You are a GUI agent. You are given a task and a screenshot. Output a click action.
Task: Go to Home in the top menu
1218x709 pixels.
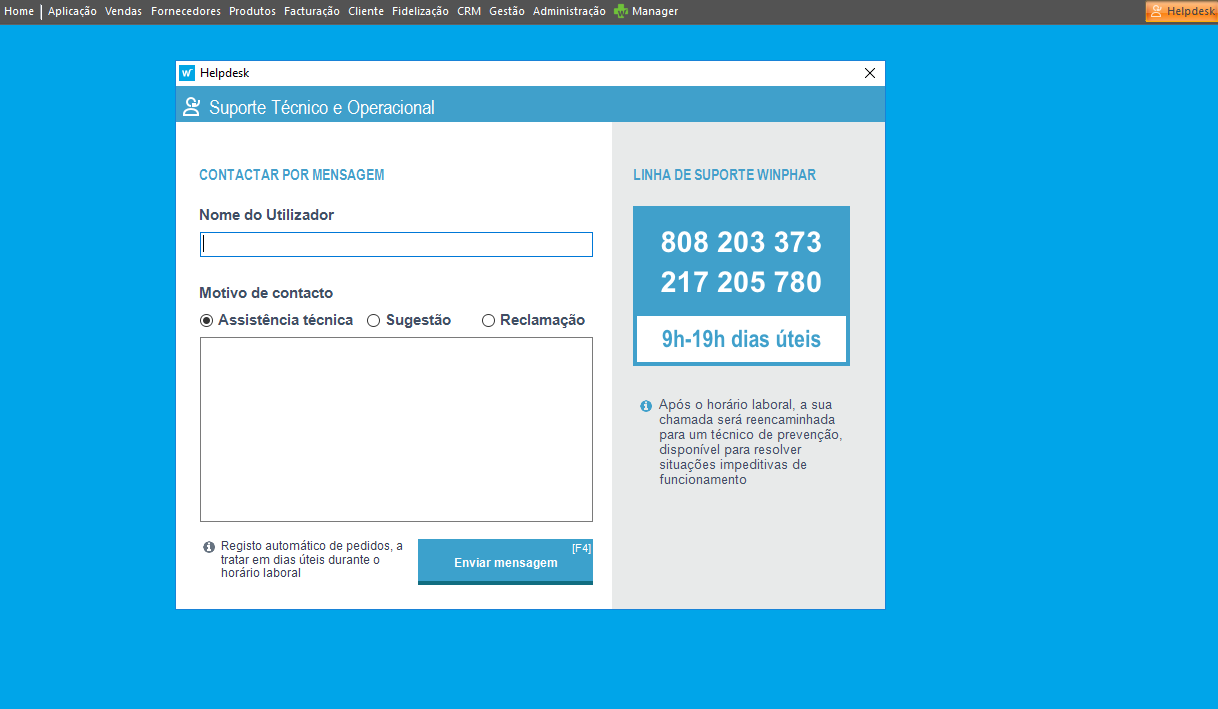pyautogui.click(x=19, y=11)
